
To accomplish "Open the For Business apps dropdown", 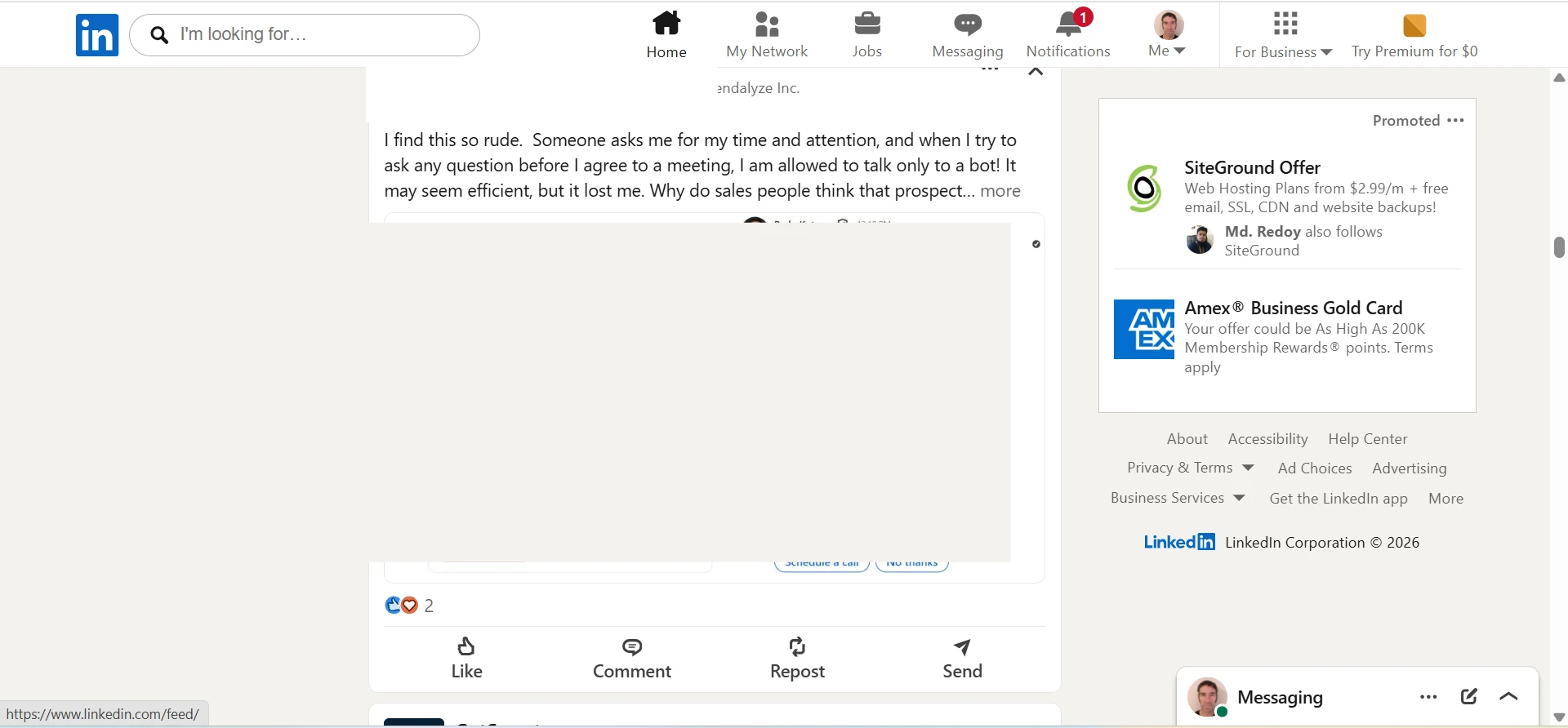I will (x=1284, y=35).
